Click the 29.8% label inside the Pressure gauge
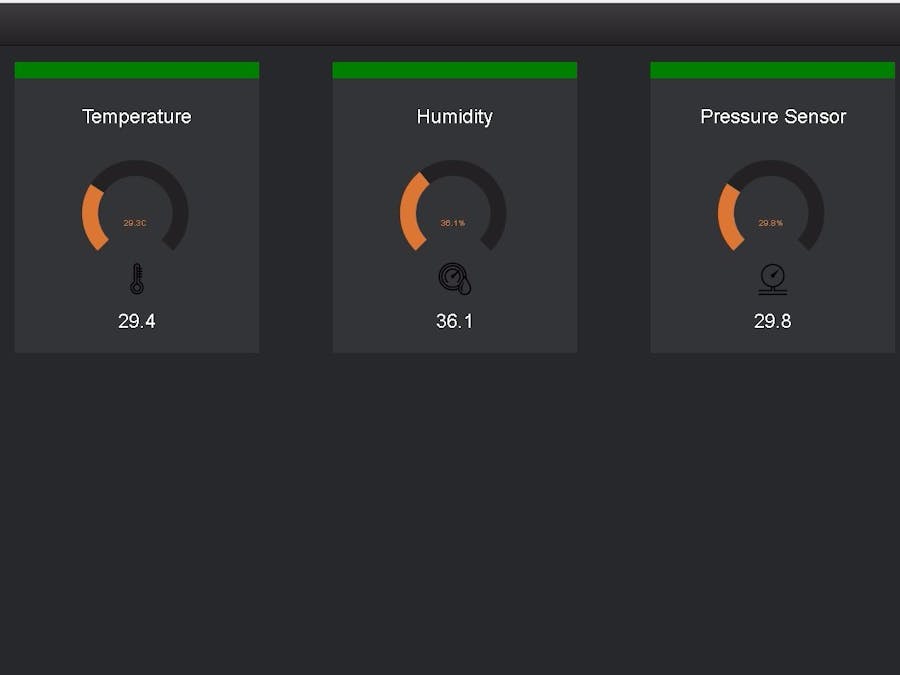Viewport: 900px width, 675px height. tap(773, 222)
